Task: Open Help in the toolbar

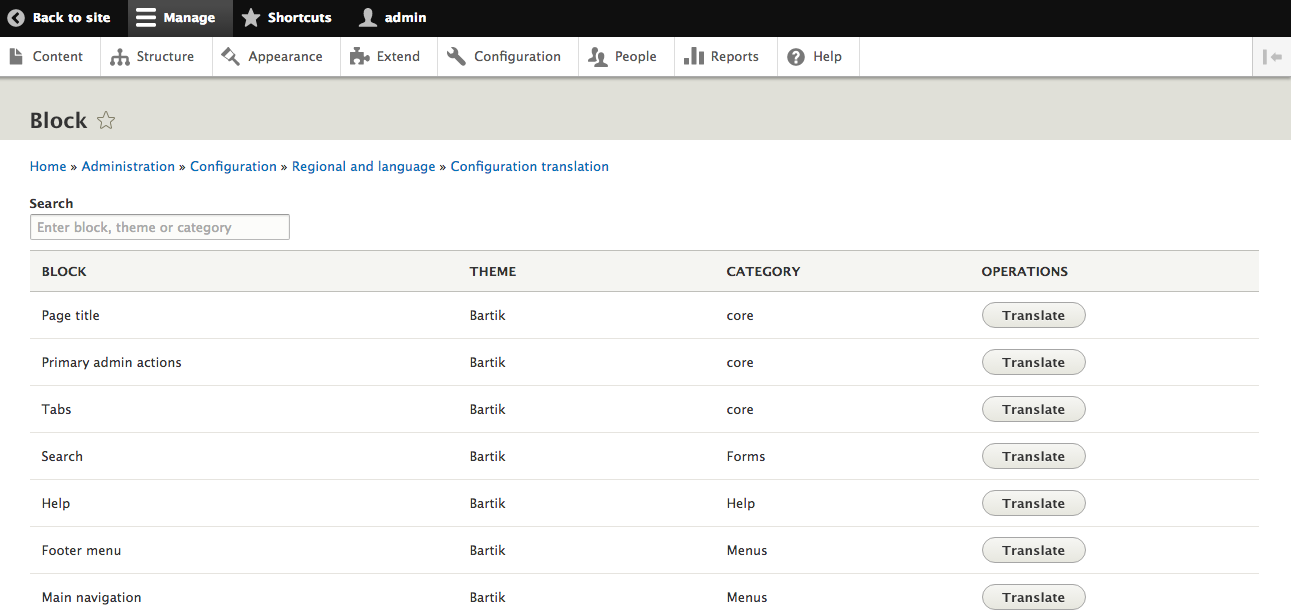Action: coord(815,57)
